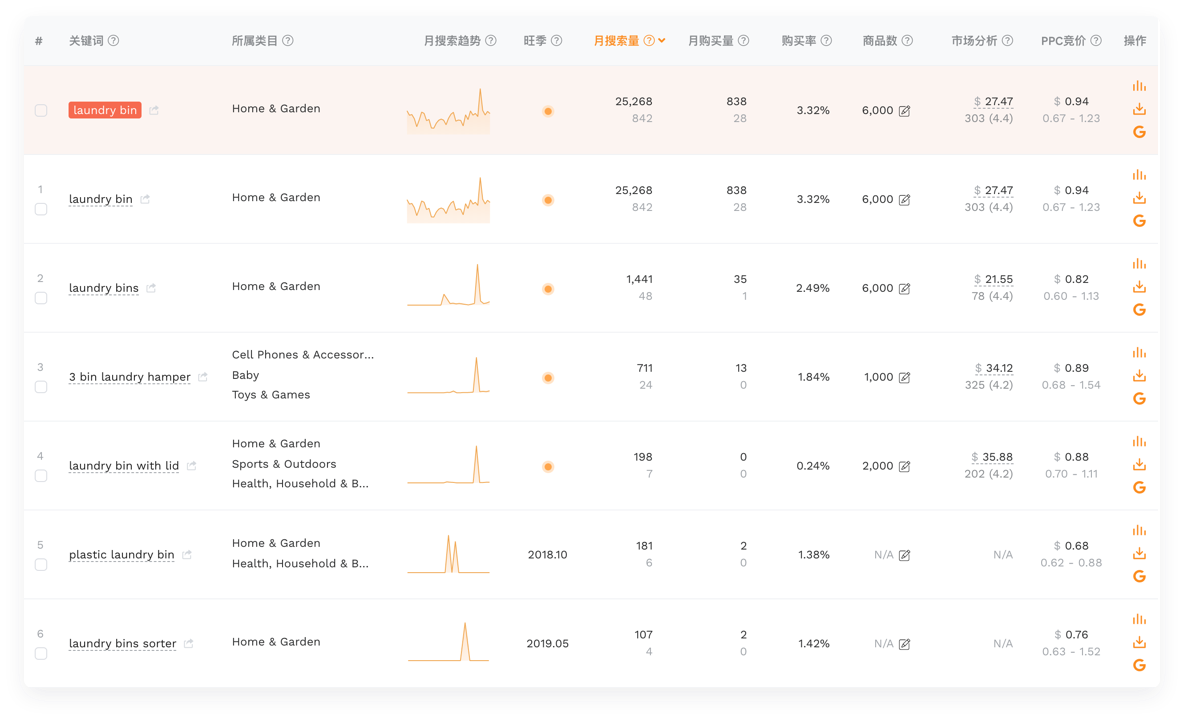This screenshot has width=1184, height=720.
Task: Open plastic laundry bin keyword link
Action: click(x=122, y=554)
